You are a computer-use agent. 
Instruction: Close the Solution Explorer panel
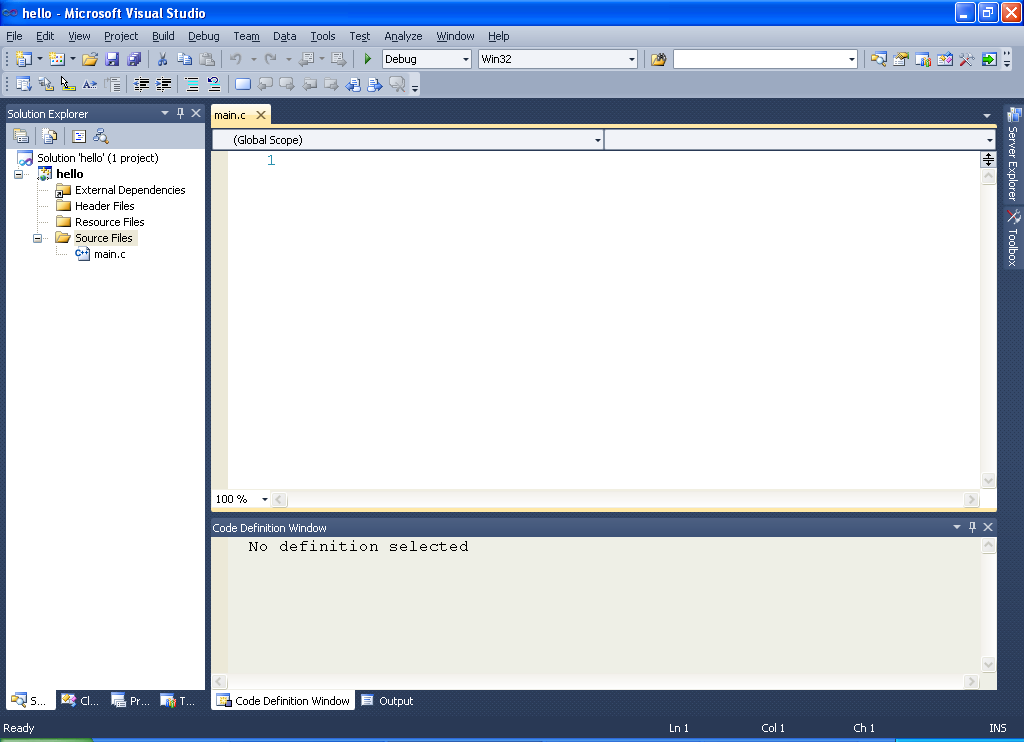(196, 113)
